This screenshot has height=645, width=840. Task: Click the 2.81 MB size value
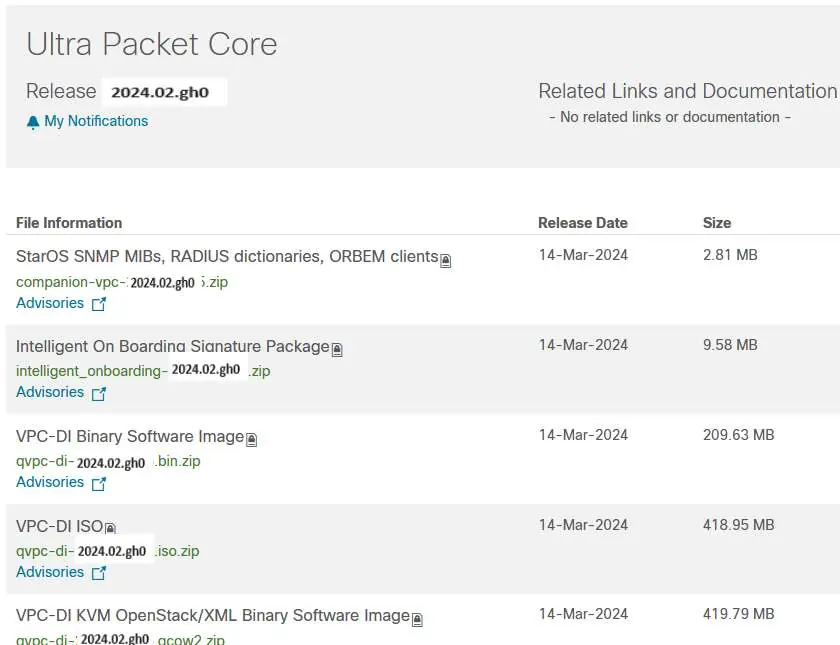(730, 255)
